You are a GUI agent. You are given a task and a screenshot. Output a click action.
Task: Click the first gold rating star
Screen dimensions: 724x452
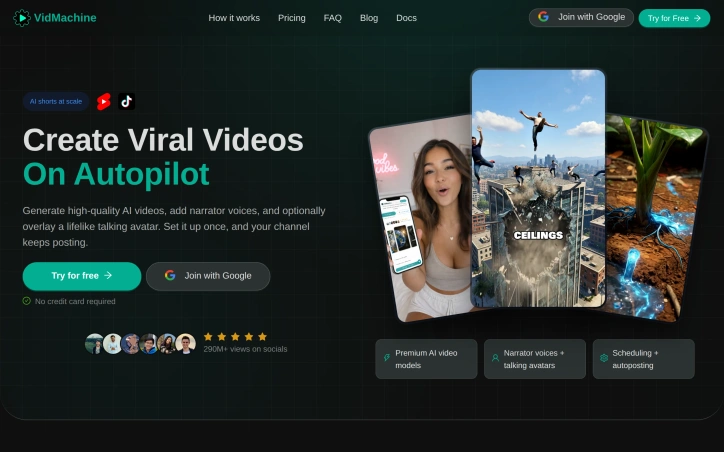(208, 337)
